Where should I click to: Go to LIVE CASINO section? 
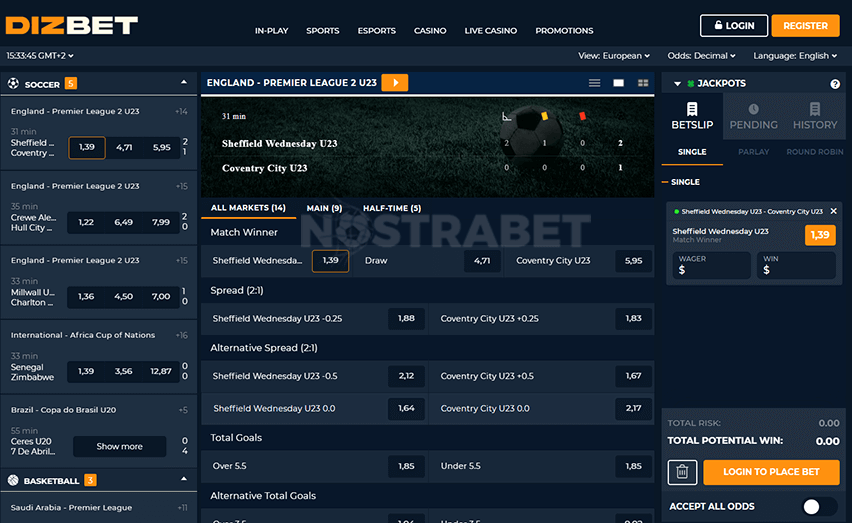[491, 30]
